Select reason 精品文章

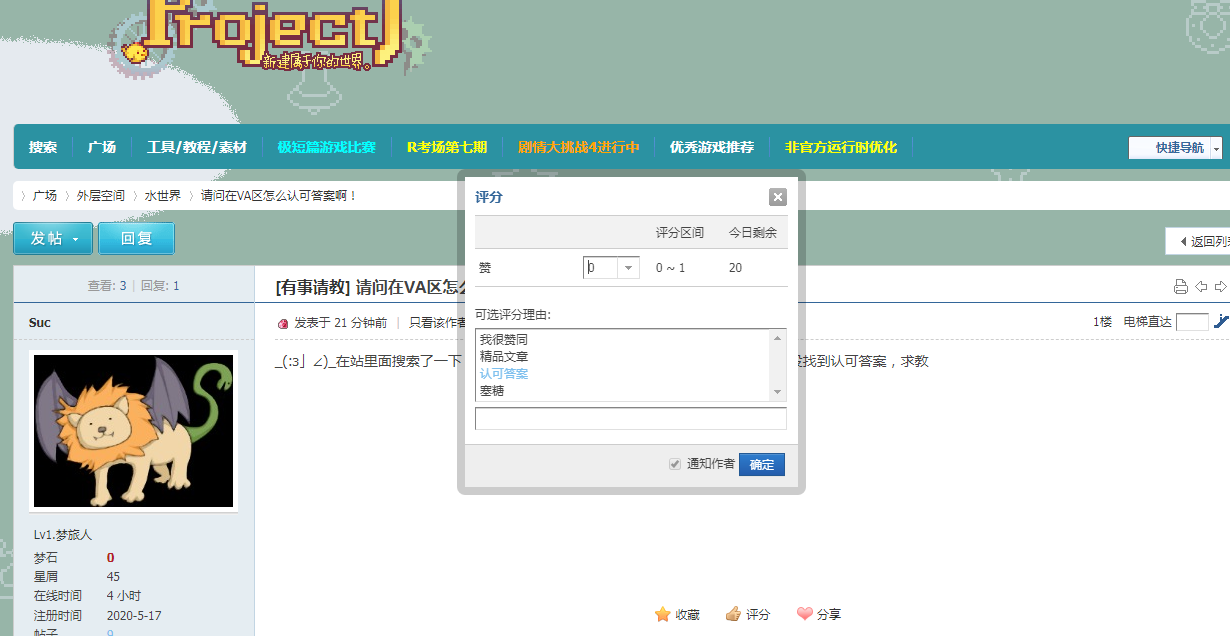[x=503, y=356]
